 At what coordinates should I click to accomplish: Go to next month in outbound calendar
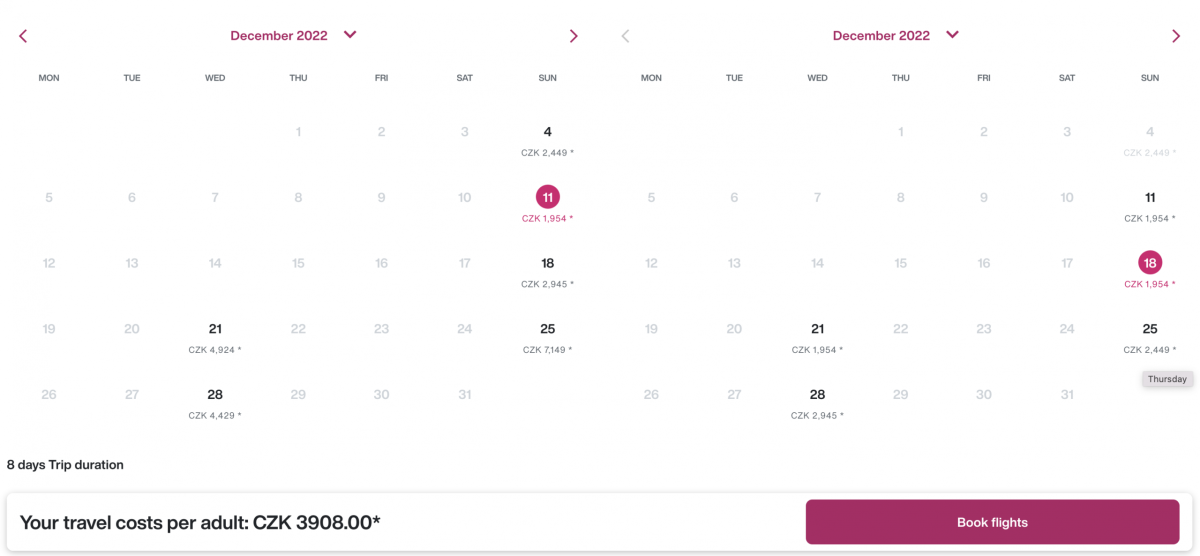click(x=573, y=36)
